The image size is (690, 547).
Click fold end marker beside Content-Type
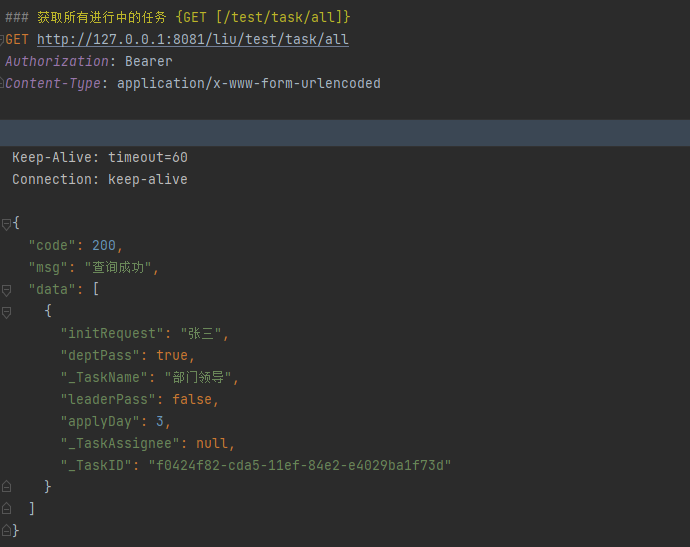click(x=3, y=84)
